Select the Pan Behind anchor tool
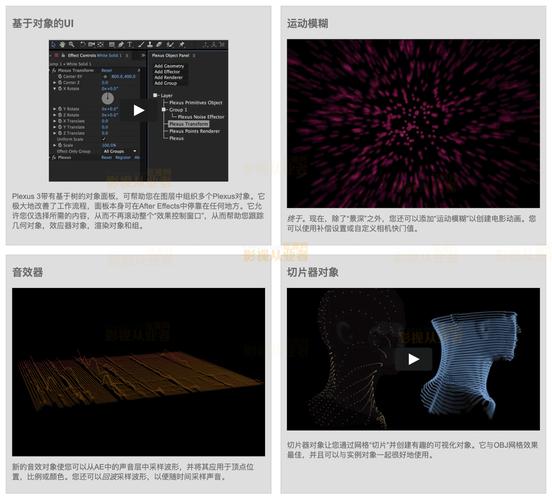This screenshot has height=500, width=552. point(100,44)
